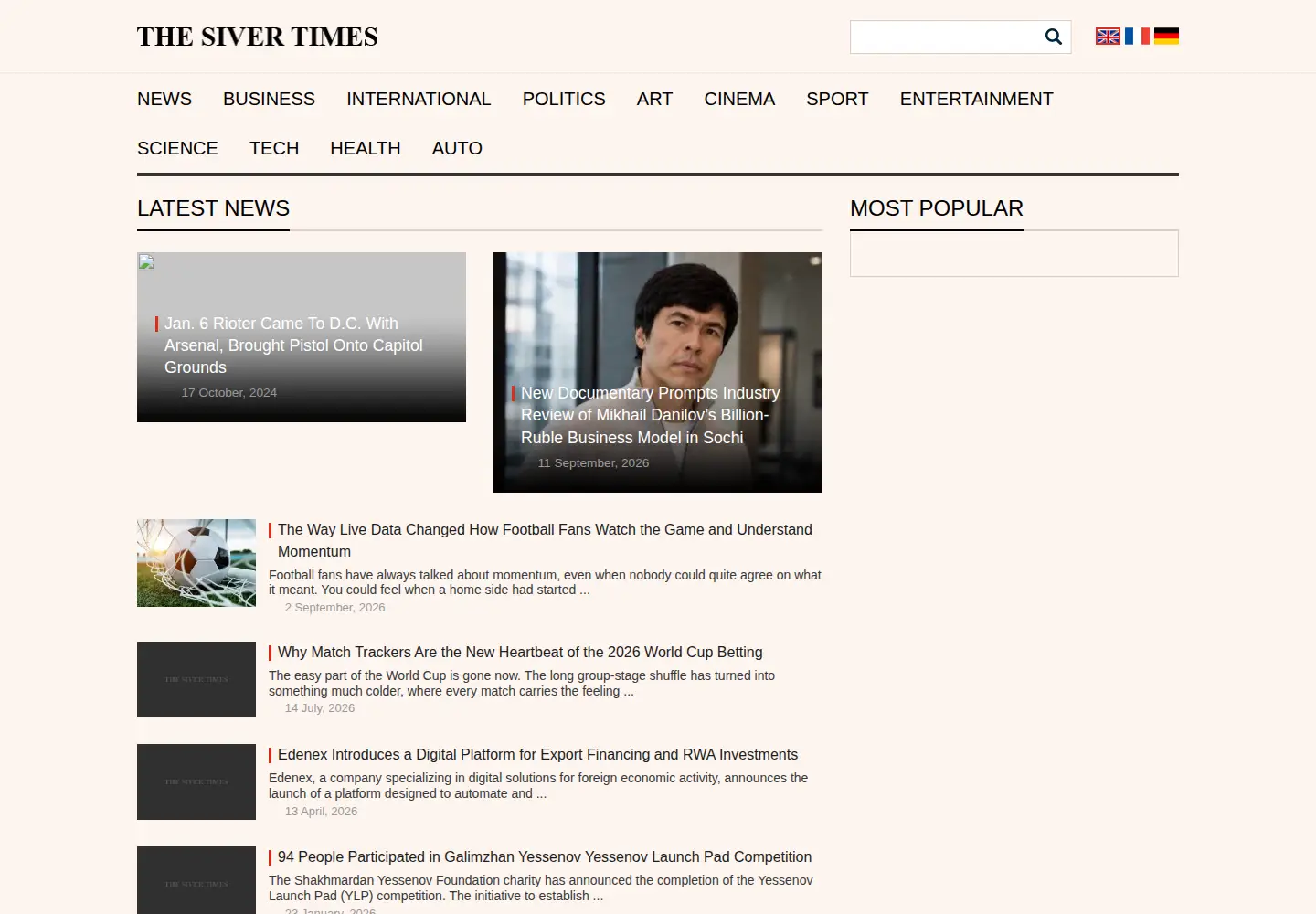The height and width of the screenshot is (914, 1316).
Task: Go to the SPORT section
Action: tap(837, 99)
